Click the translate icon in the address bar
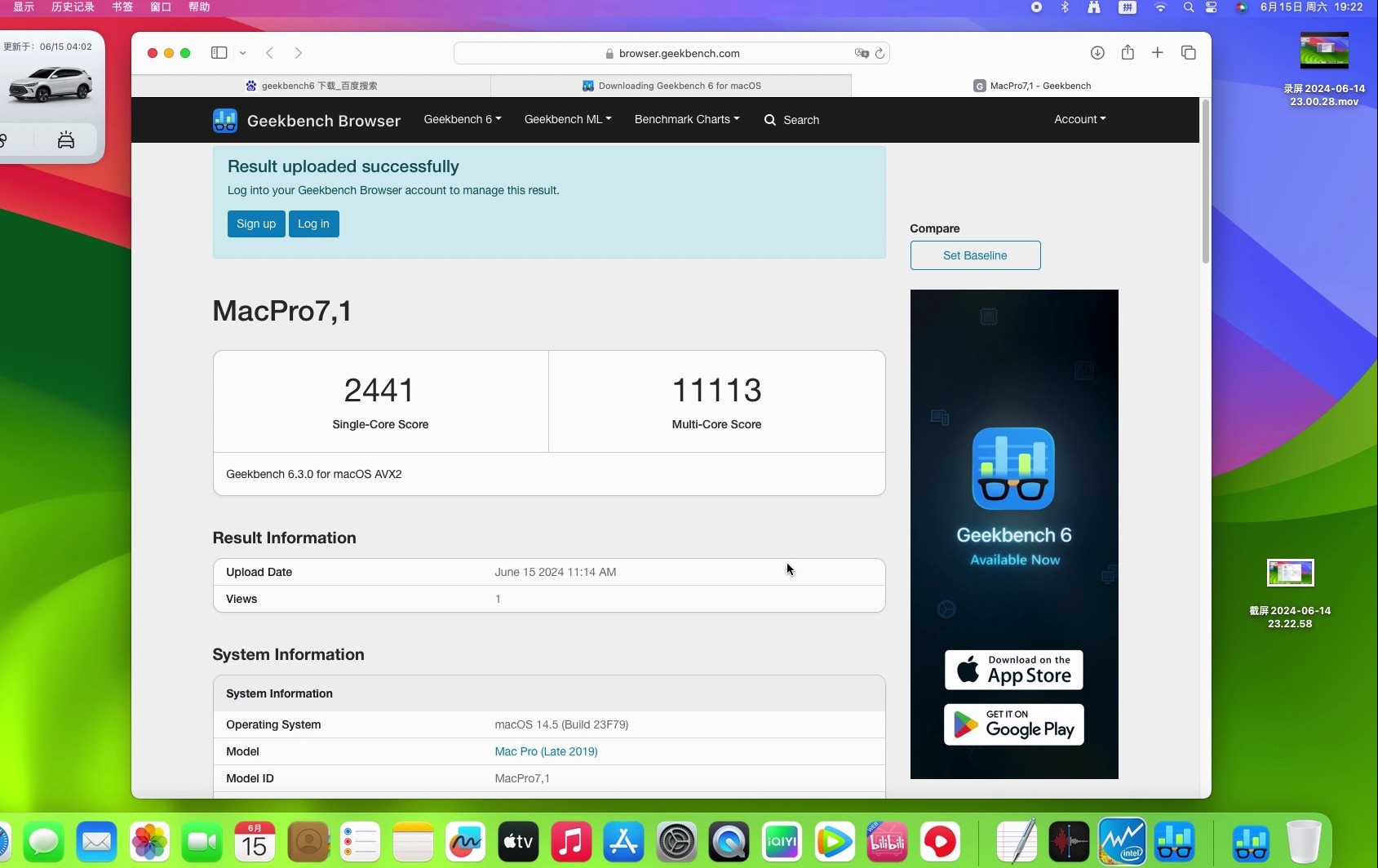The height and width of the screenshot is (868, 1378). click(862, 53)
